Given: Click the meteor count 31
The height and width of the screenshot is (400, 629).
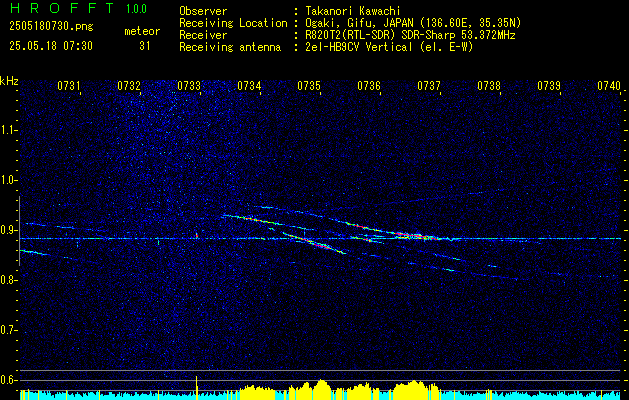Looking at the screenshot, I should point(145,46).
